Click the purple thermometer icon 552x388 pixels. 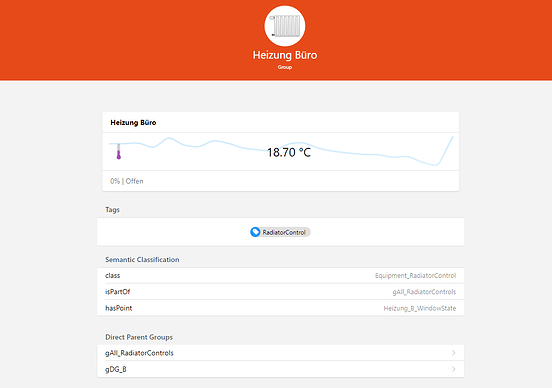pos(119,151)
